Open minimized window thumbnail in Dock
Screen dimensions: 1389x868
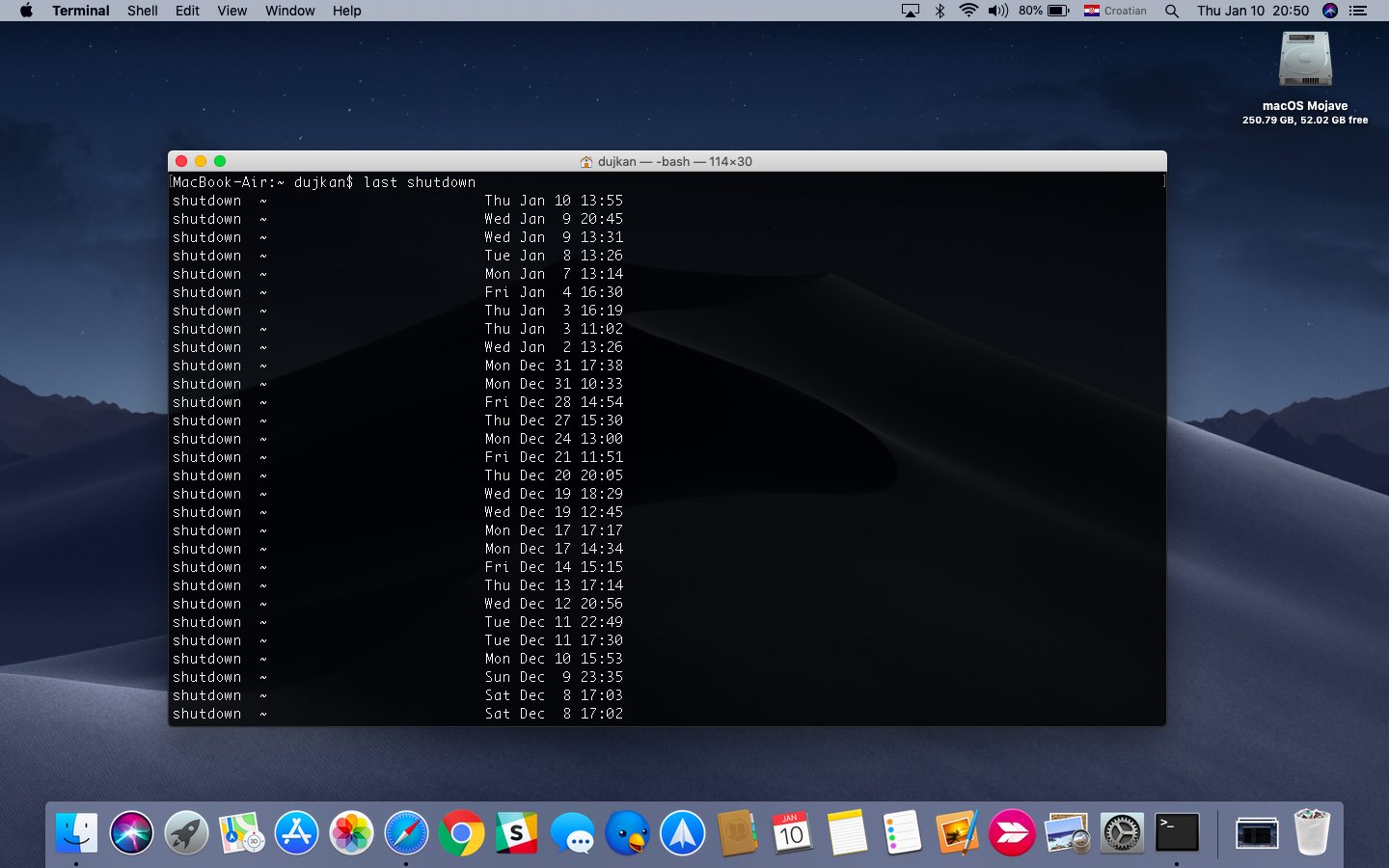1257,832
